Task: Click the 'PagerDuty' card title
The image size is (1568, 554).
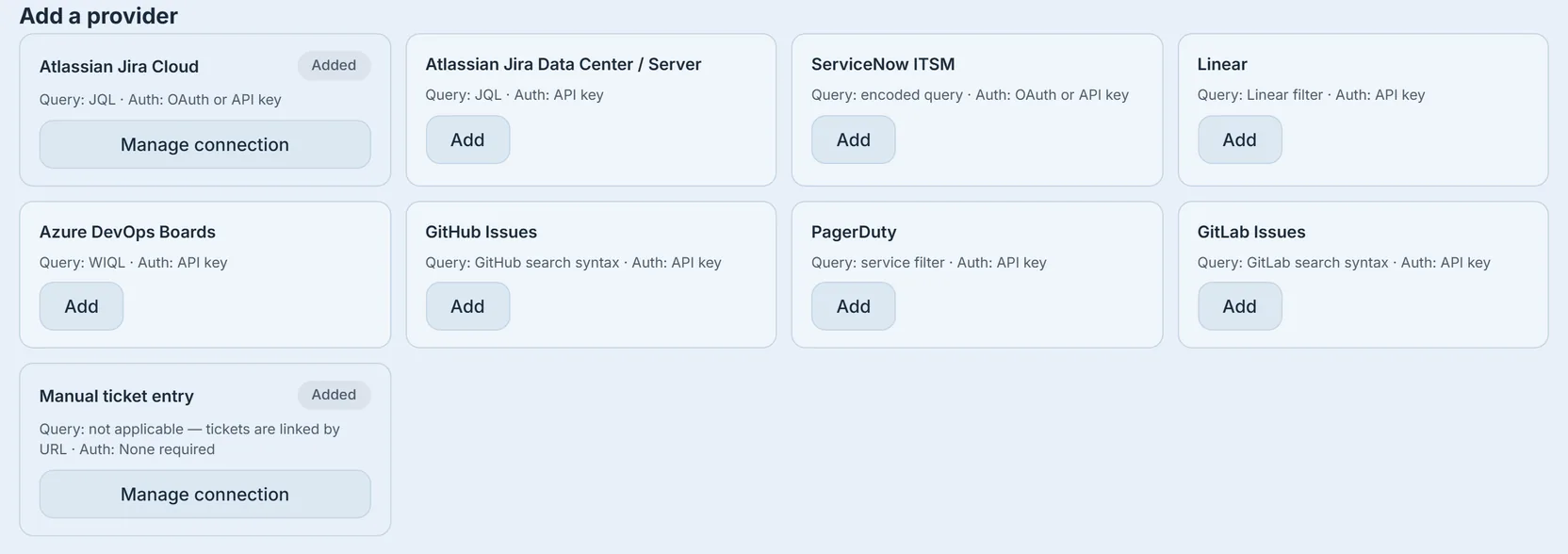Action: [854, 232]
